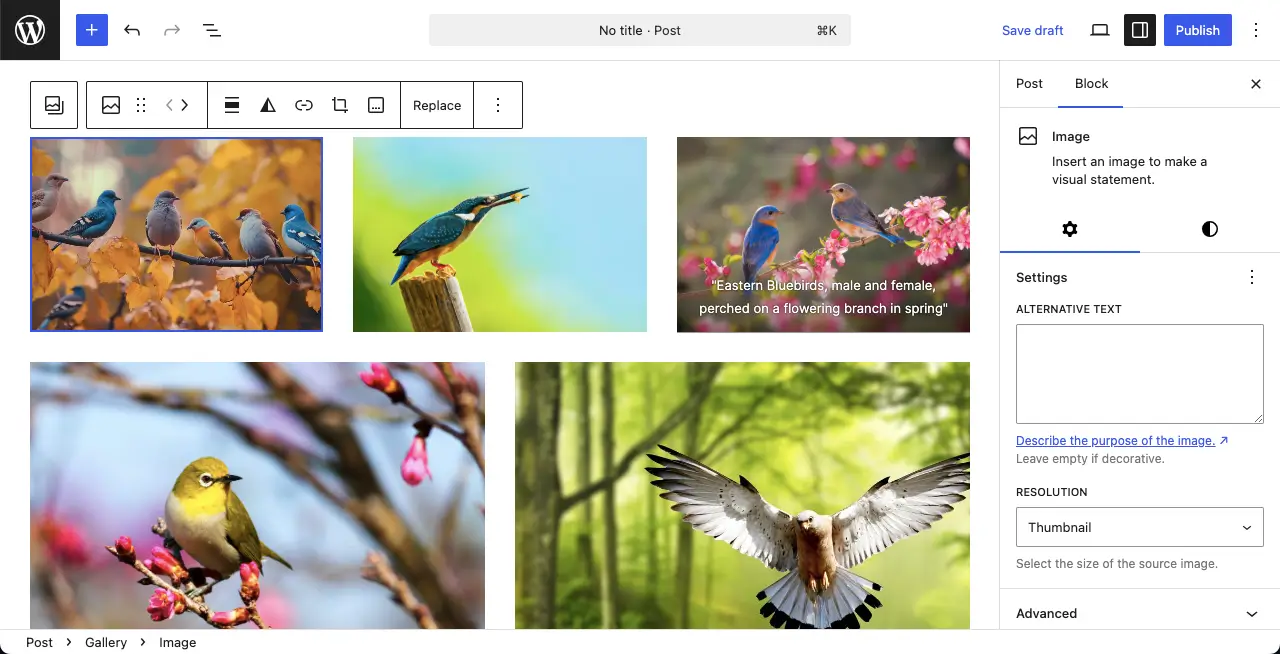
Task: Click the insert link icon
Action: (x=304, y=105)
